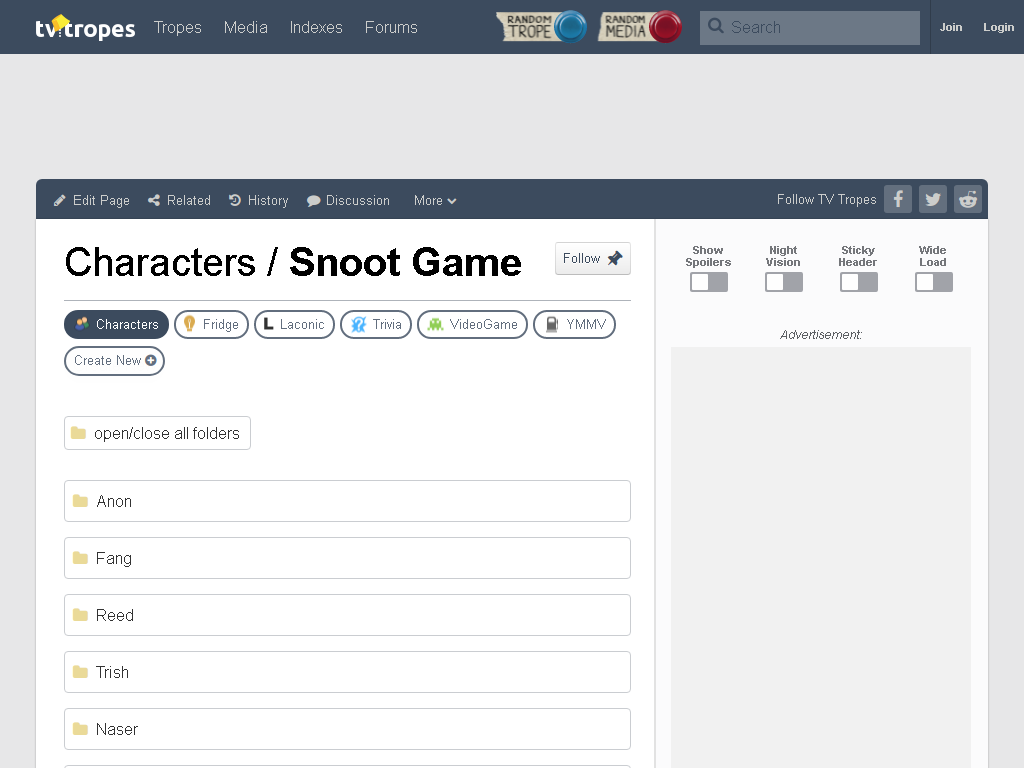Turn on Sticky Header toggle
1024x768 pixels.
(859, 282)
